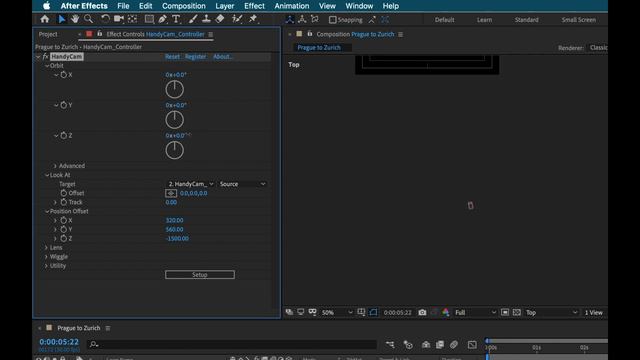The height and width of the screenshot is (360, 640).
Task: Select the Puppet Pin tool
Action: [x=253, y=19]
